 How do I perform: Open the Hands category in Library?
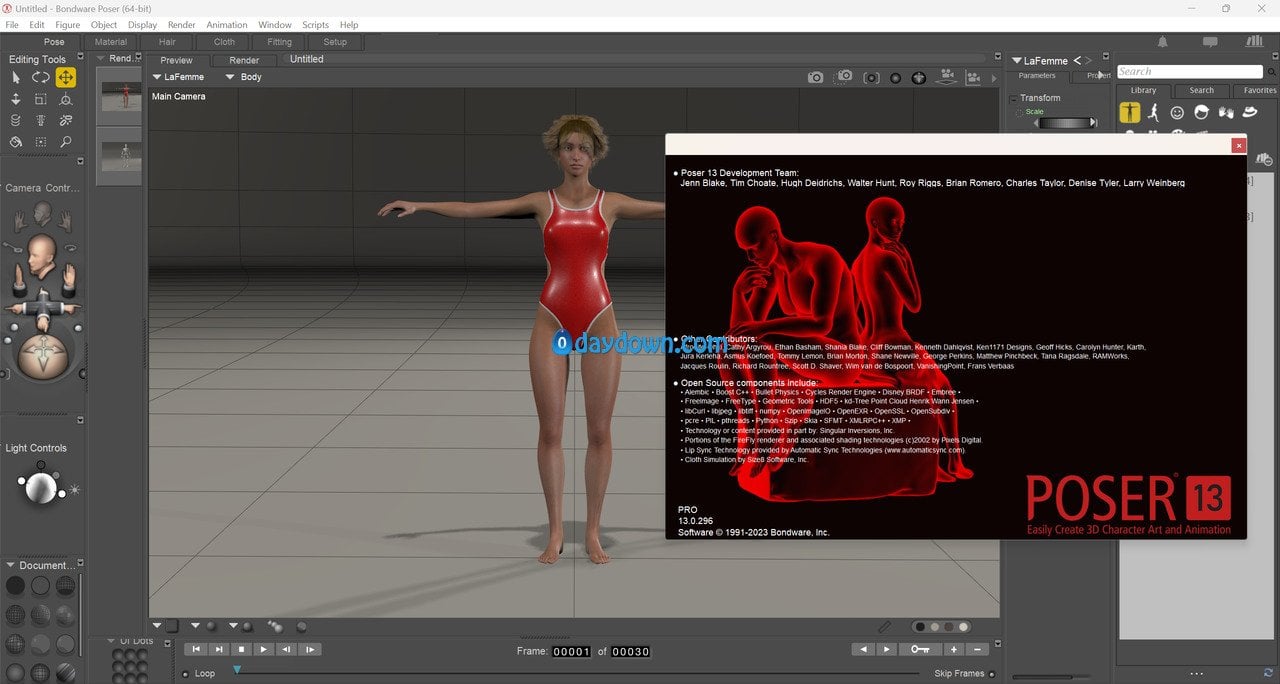pyautogui.click(x=1226, y=113)
